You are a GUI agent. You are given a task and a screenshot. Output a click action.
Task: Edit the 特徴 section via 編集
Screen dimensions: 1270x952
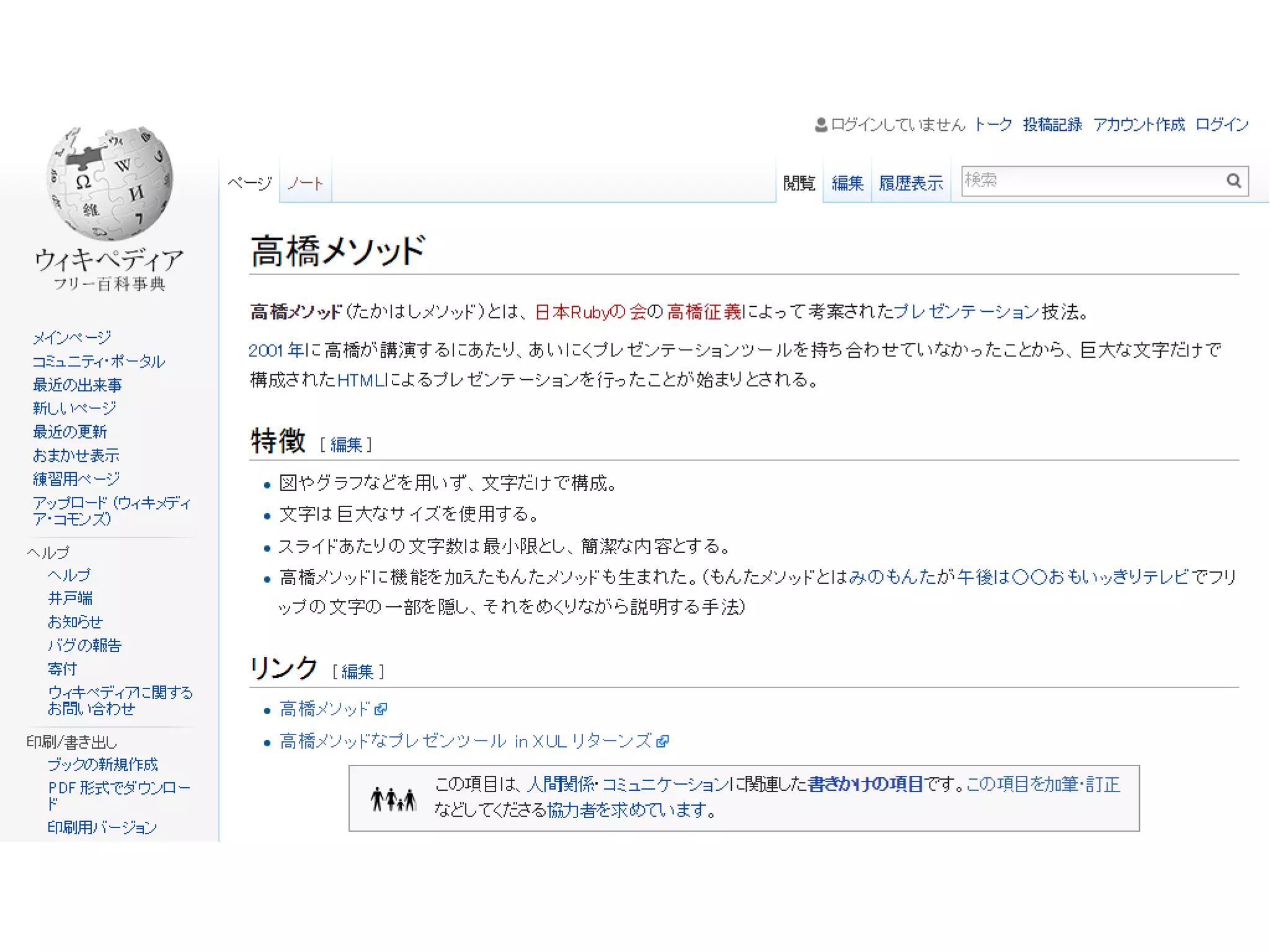coord(346,445)
